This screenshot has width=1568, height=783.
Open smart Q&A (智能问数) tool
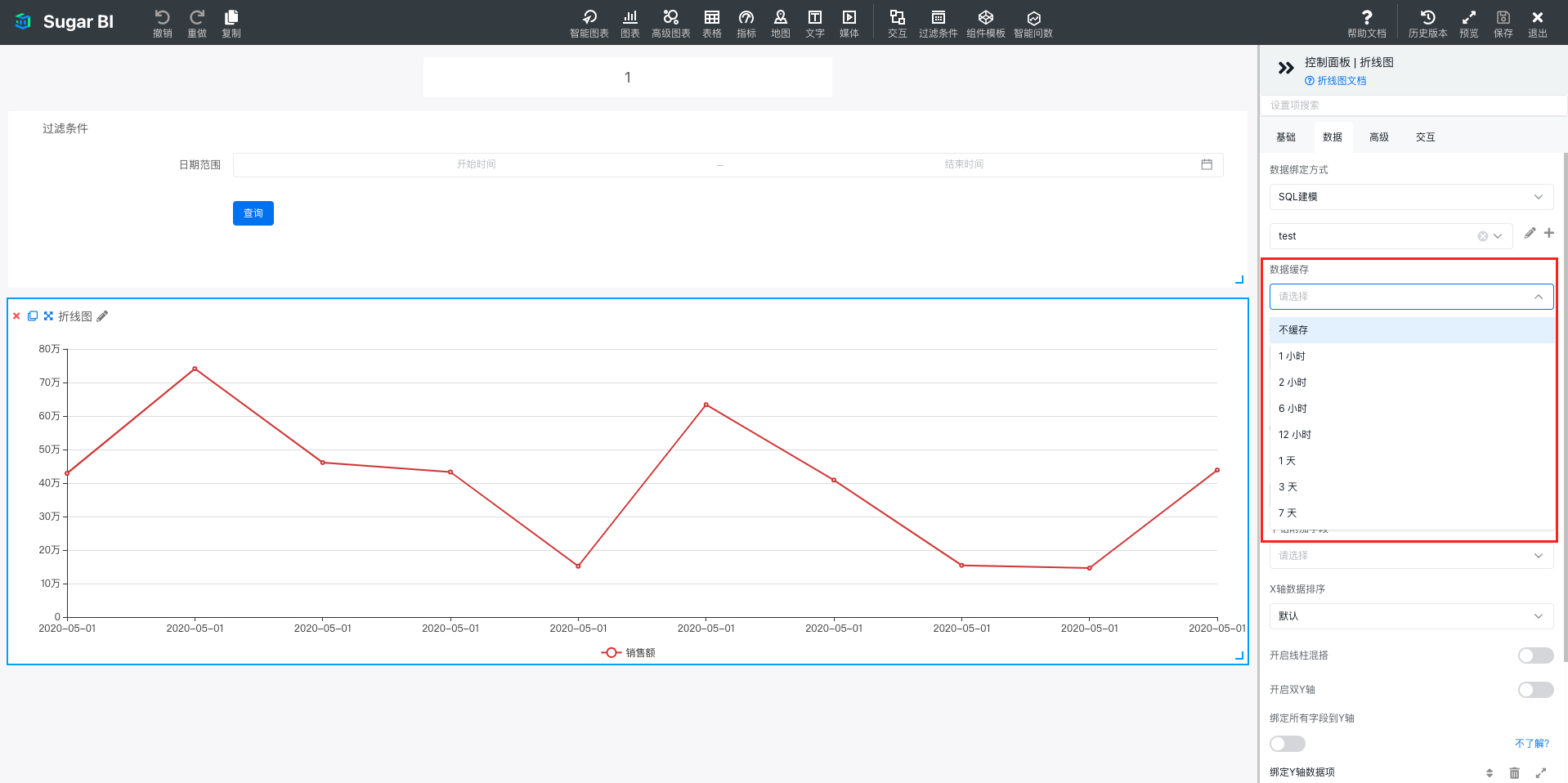point(1033,23)
